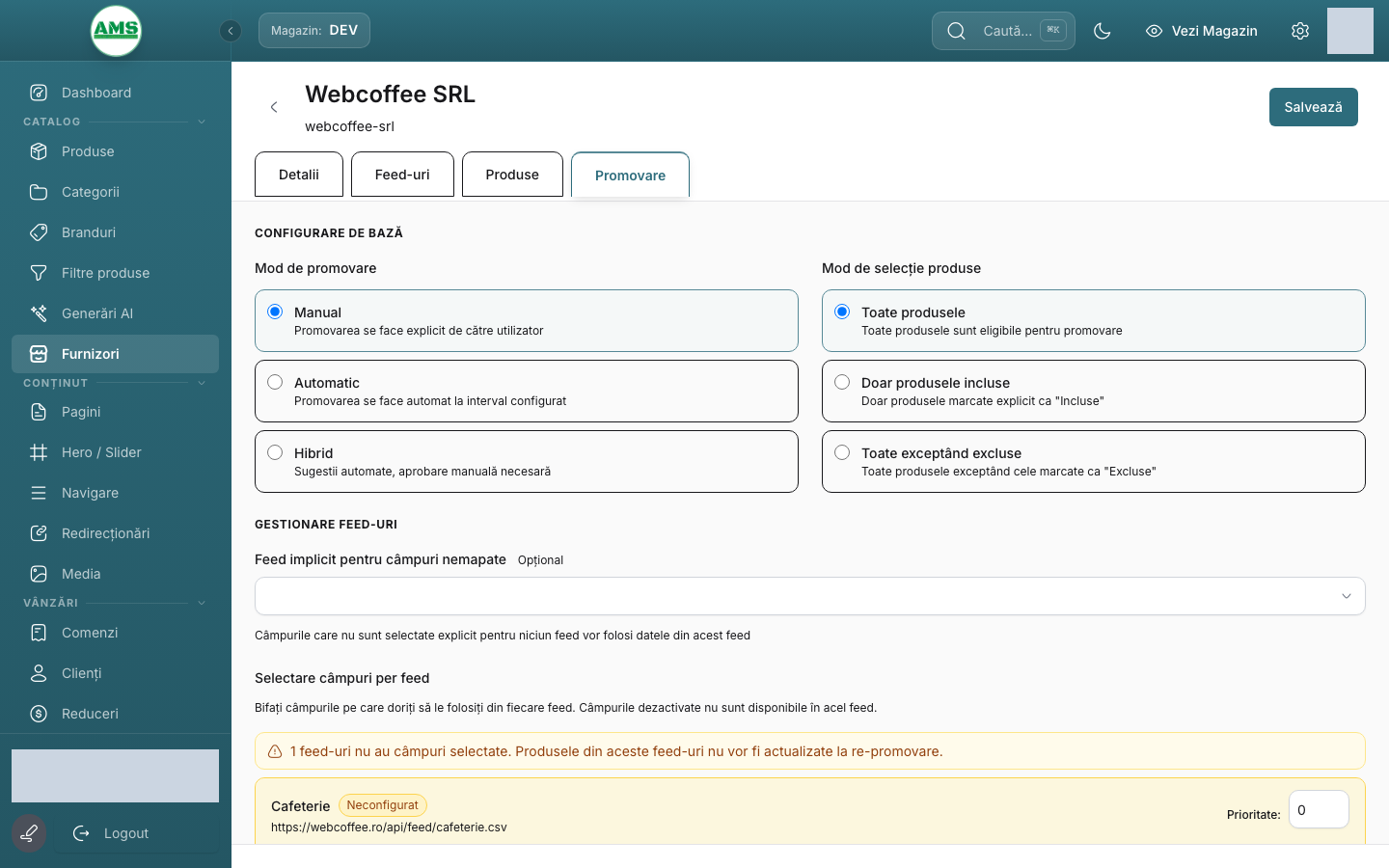Click the Clienți person icon
The width and height of the screenshot is (1389, 868).
coord(39,673)
